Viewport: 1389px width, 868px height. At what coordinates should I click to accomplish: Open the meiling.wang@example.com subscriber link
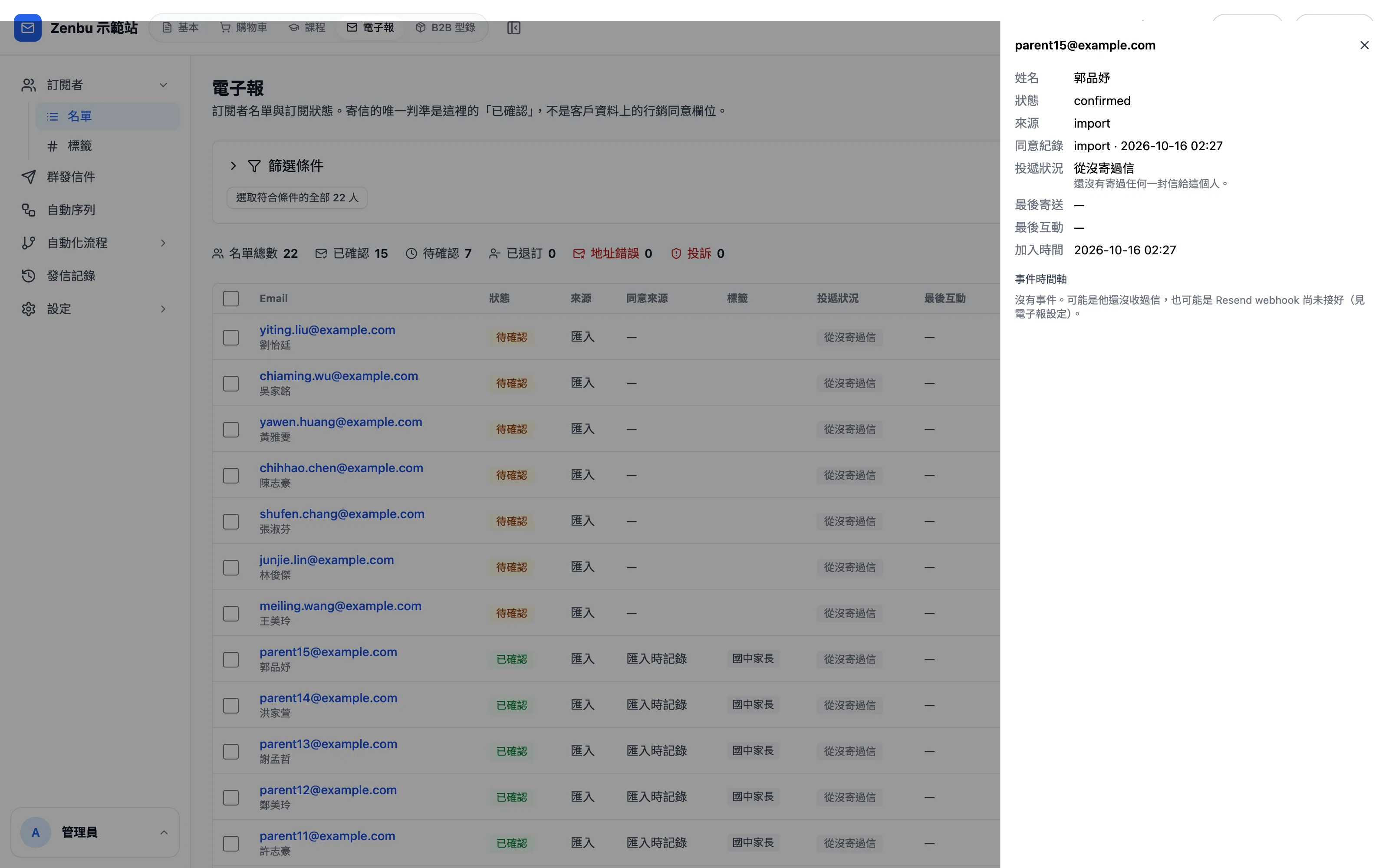[340, 606]
